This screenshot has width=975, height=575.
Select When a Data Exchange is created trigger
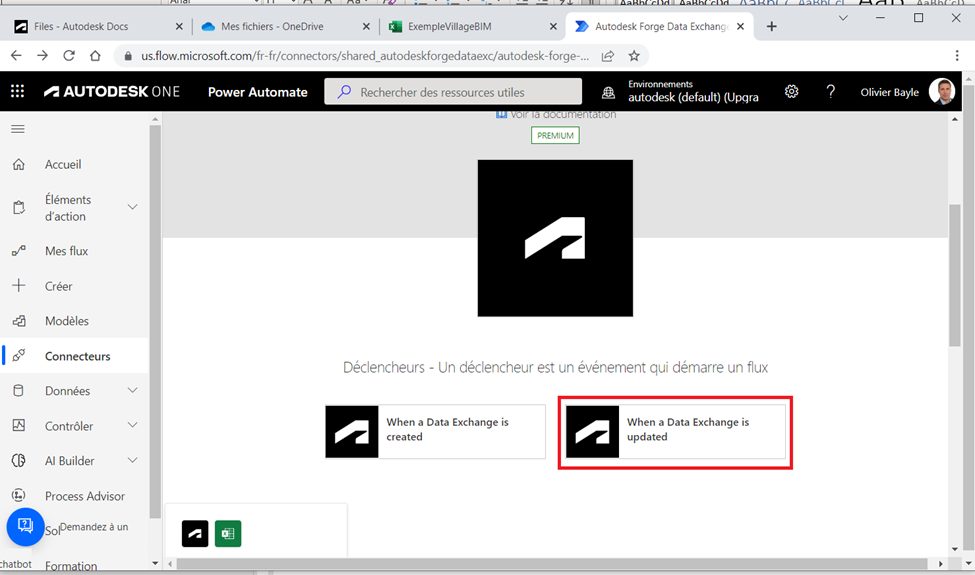[x=435, y=431]
